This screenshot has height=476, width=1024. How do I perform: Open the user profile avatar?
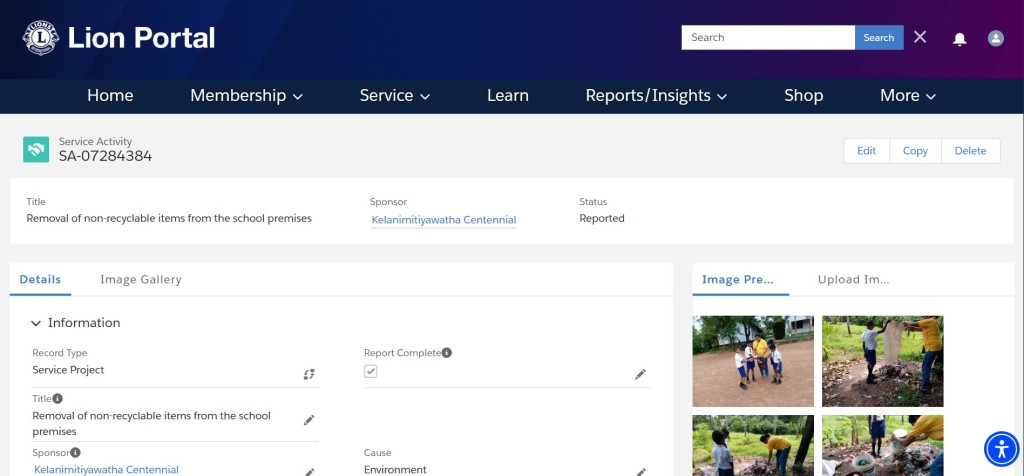coord(995,38)
